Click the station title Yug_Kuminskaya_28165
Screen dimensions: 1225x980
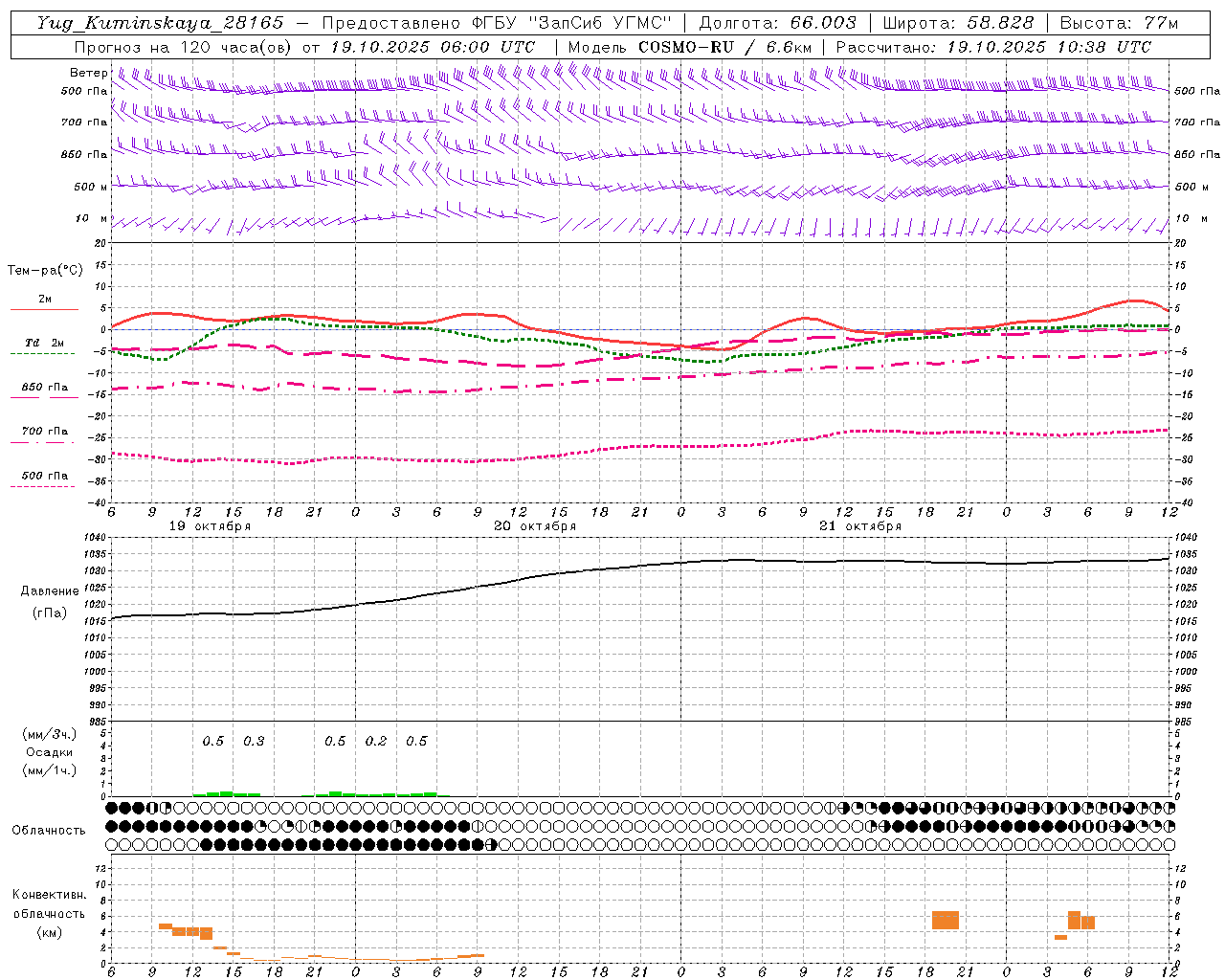(x=160, y=23)
